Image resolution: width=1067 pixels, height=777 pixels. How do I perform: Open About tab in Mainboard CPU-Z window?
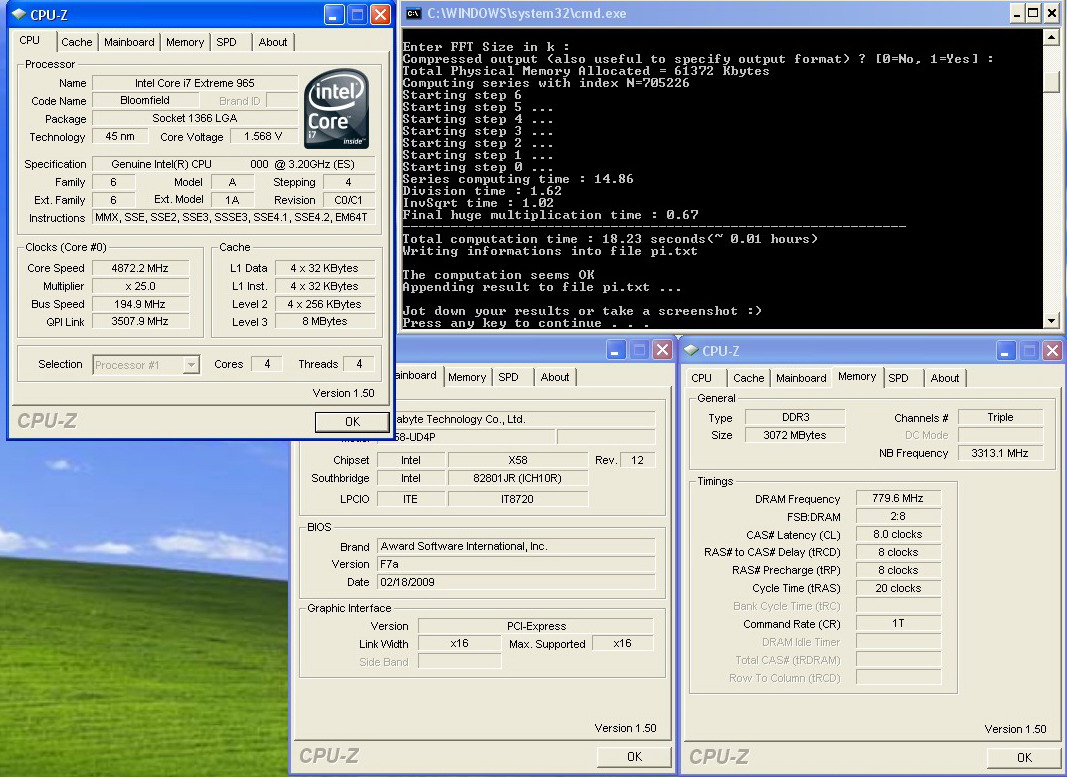[555, 378]
